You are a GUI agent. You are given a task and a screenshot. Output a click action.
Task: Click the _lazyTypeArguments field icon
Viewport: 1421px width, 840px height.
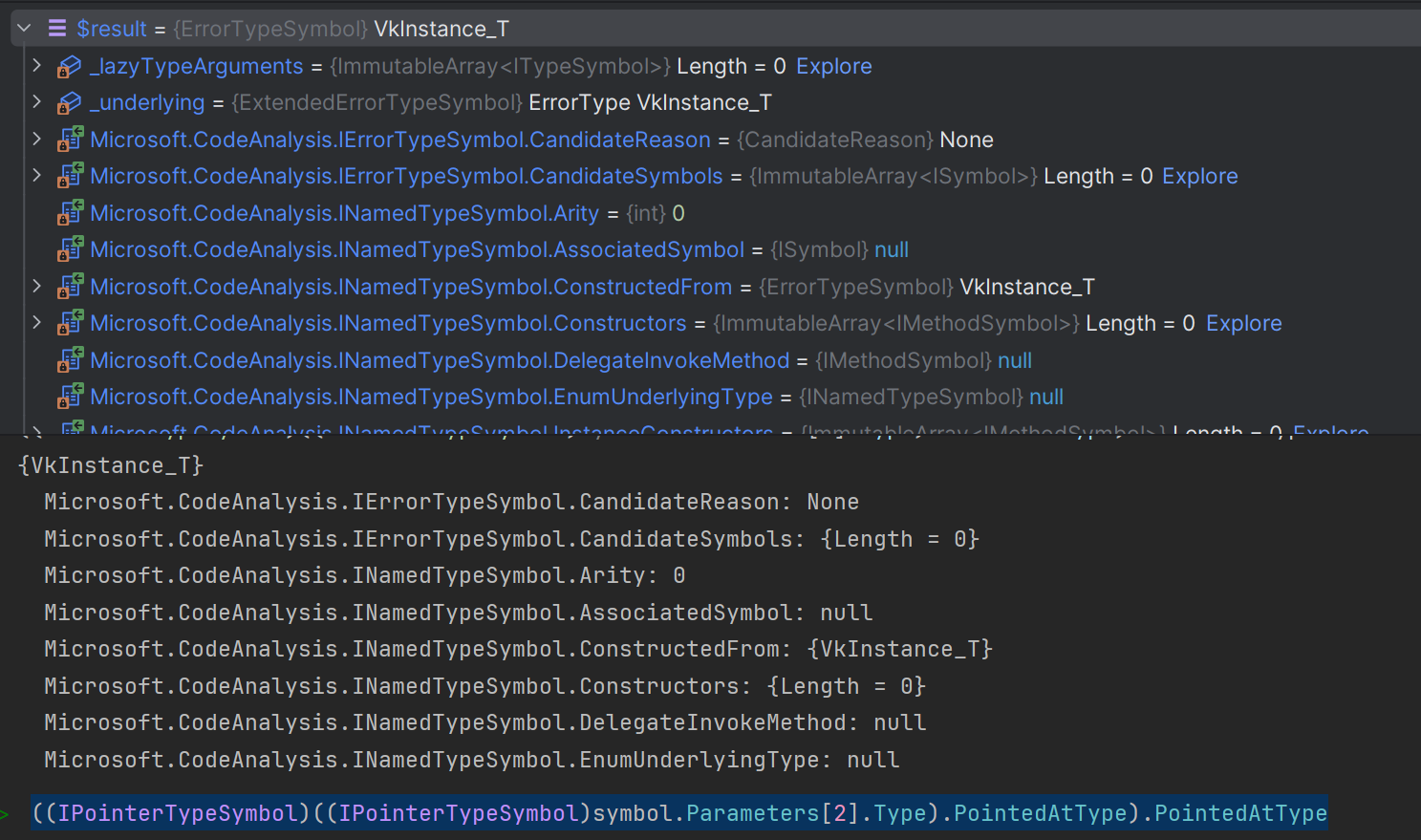70,67
